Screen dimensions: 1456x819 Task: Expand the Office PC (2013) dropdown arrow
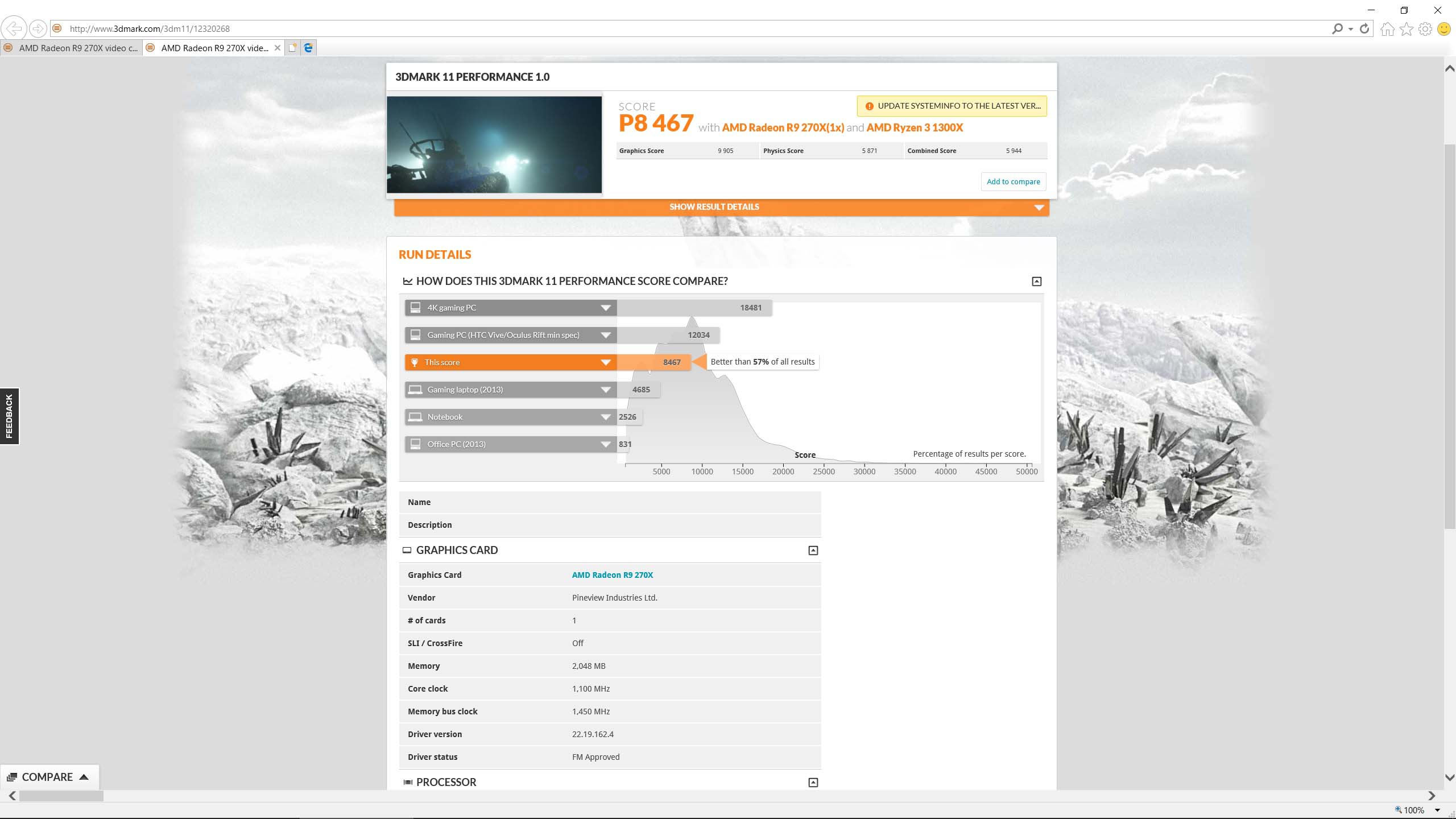tap(606, 444)
